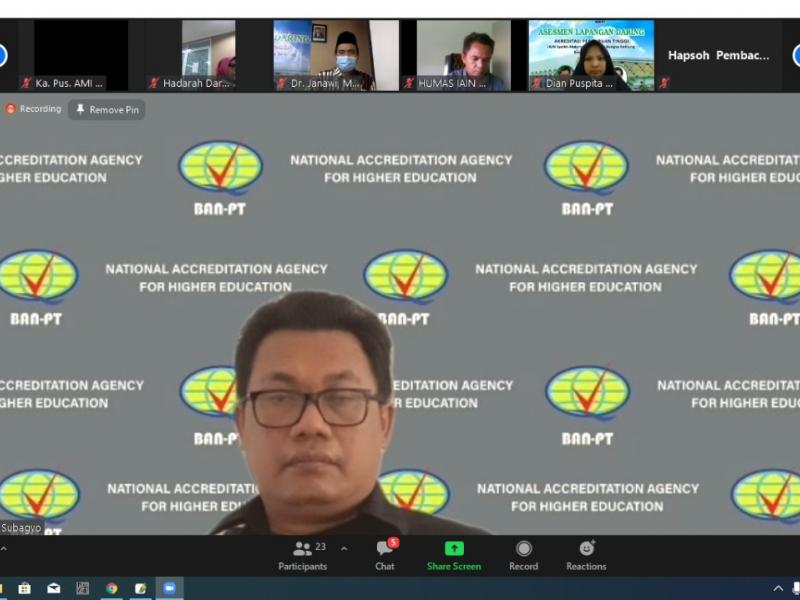
Task: Click the red Recording indicator
Action: (x=34, y=109)
